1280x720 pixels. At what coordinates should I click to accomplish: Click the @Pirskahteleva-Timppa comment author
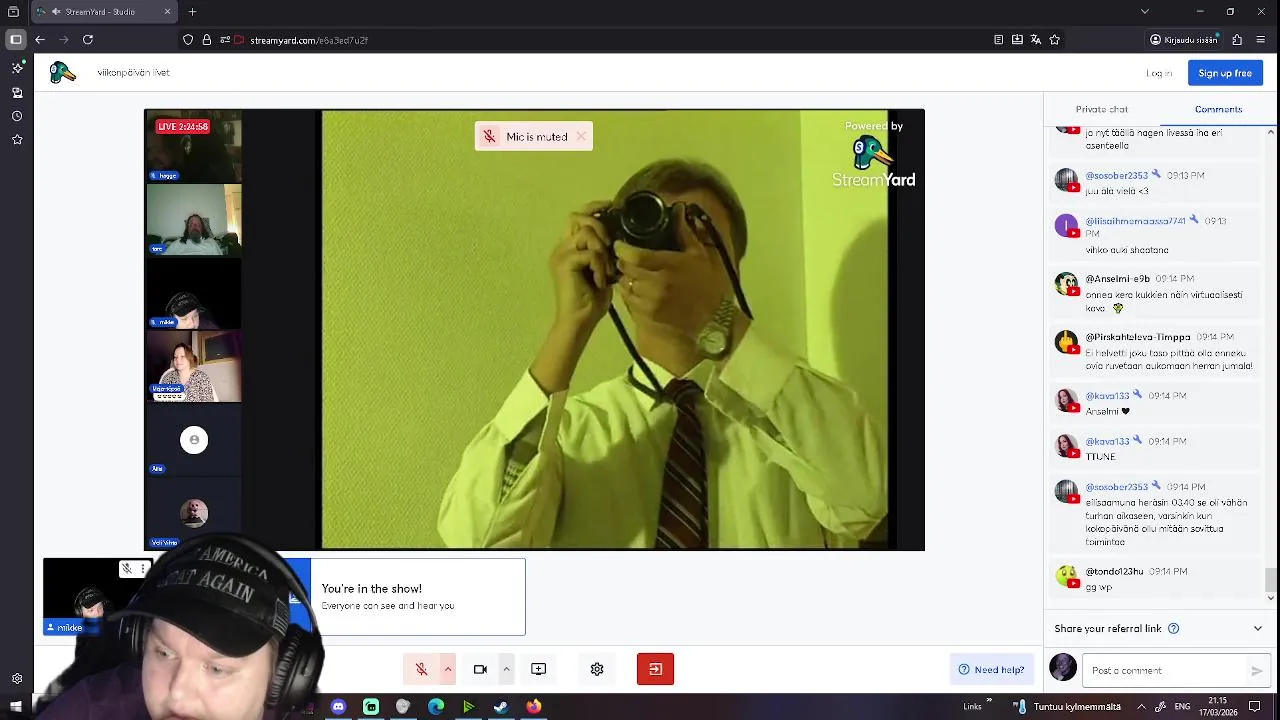(x=1138, y=337)
